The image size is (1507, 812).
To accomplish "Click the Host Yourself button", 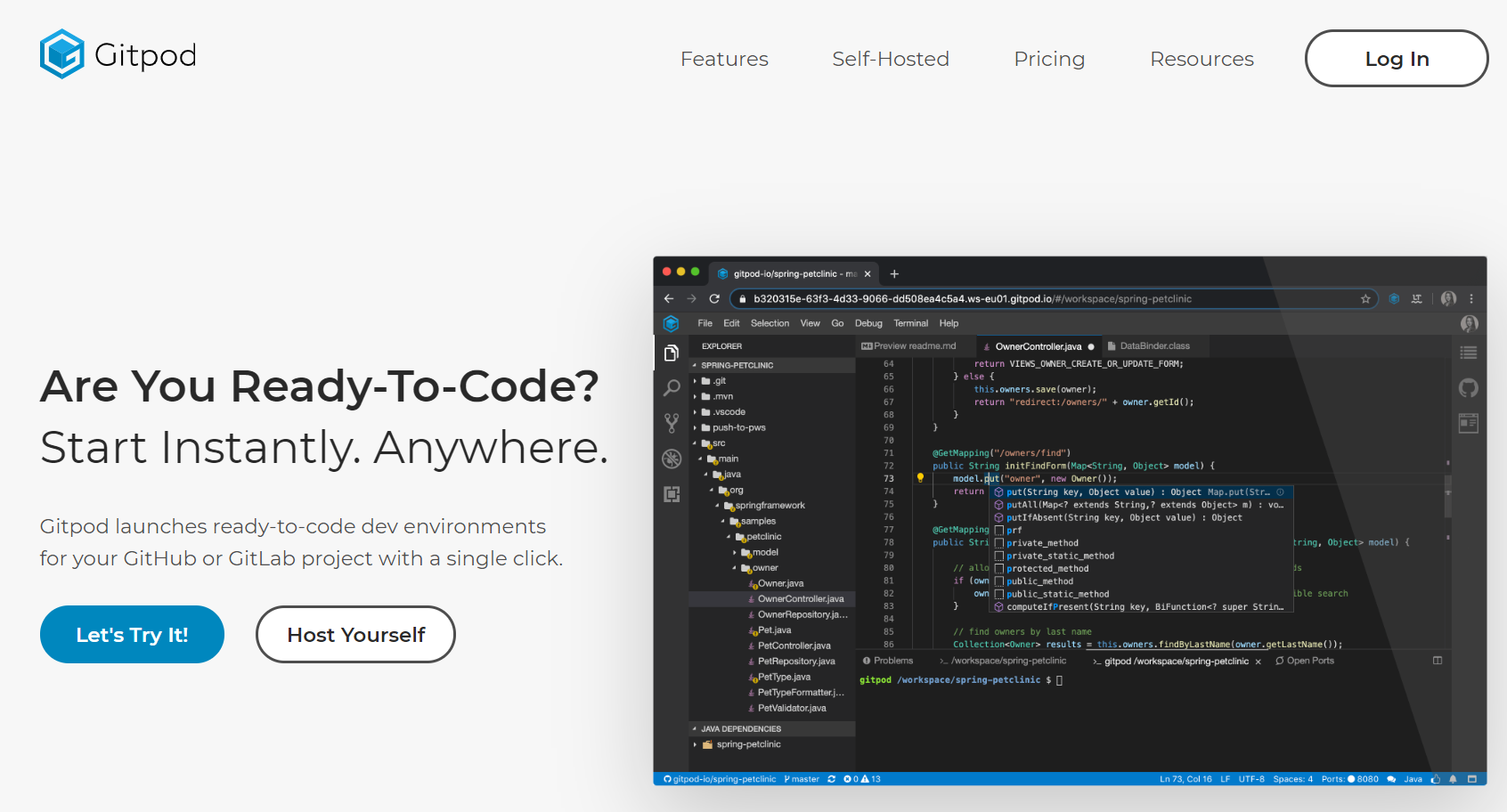I will [x=355, y=635].
